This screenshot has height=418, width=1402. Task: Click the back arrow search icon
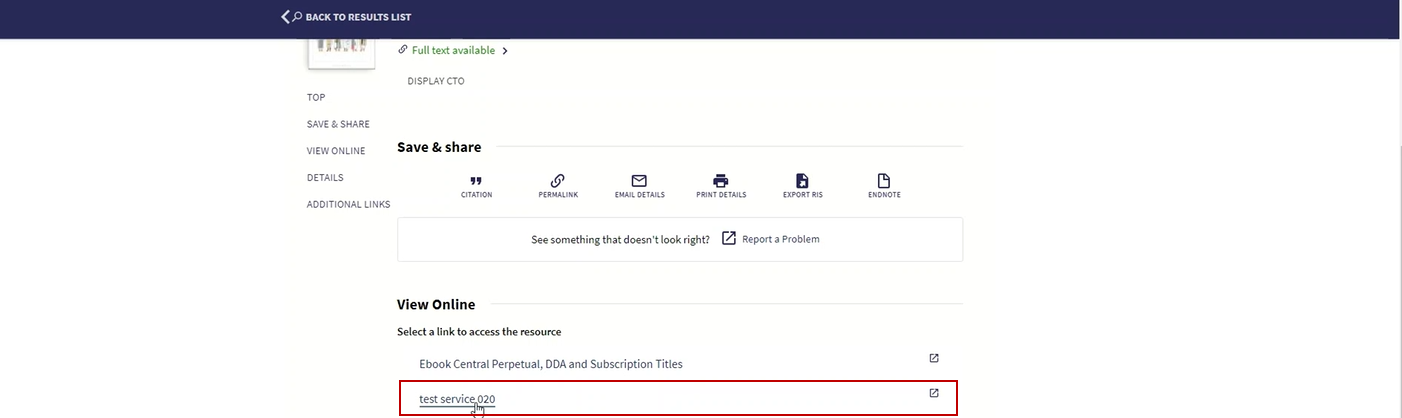click(291, 17)
